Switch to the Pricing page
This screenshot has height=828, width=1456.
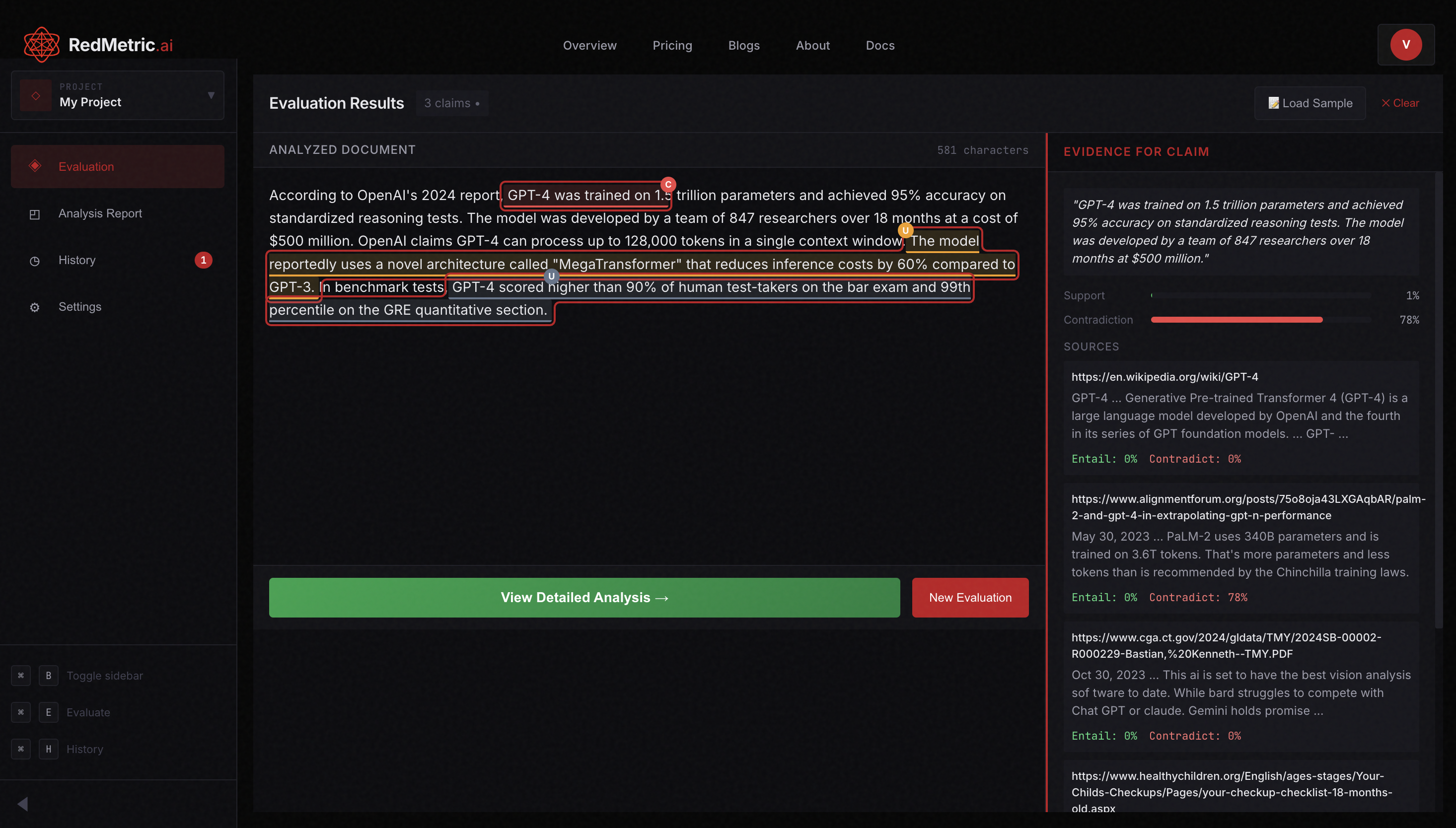click(672, 46)
